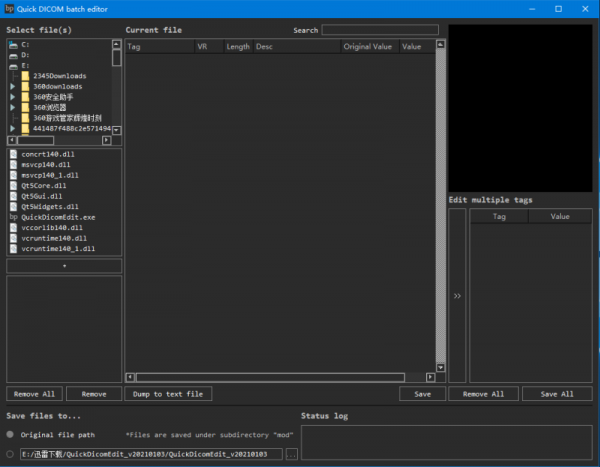Click Value header in Edit multiple tags

click(x=560, y=217)
